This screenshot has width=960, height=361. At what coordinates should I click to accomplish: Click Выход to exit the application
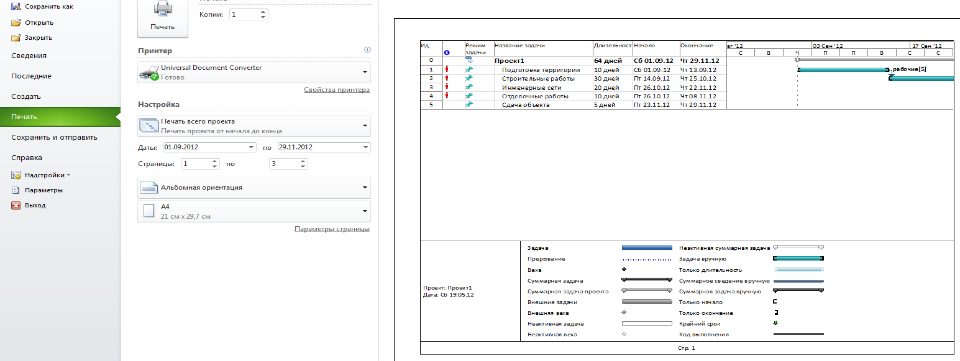tap(35, 206)
